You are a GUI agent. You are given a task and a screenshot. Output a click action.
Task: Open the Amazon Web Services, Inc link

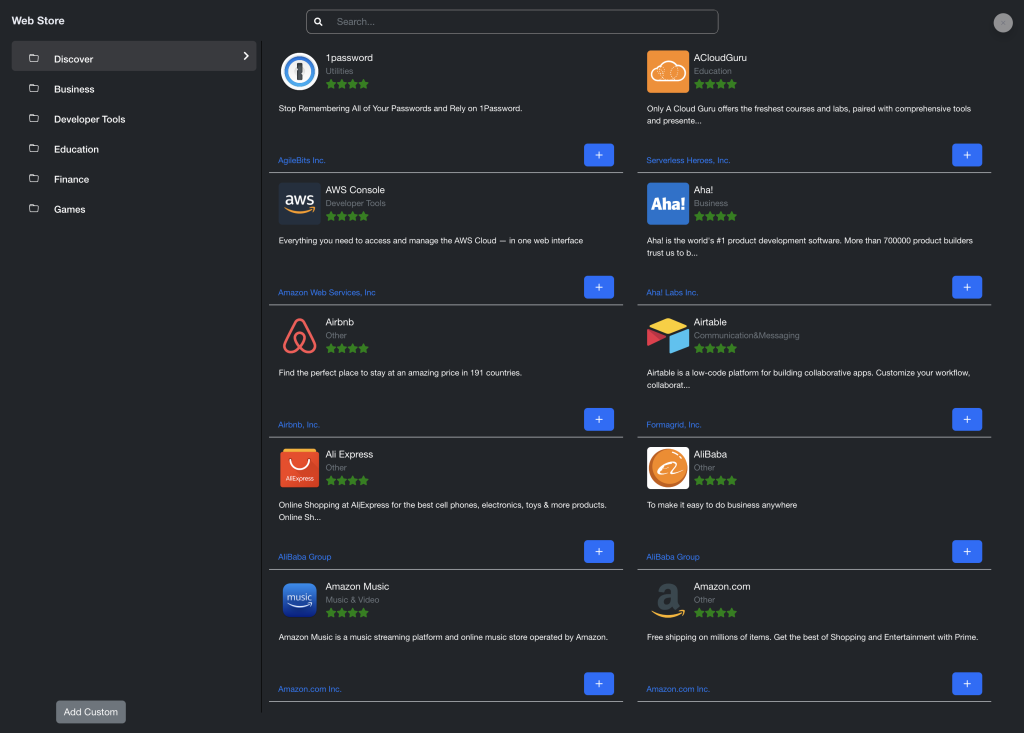point(327,293)
